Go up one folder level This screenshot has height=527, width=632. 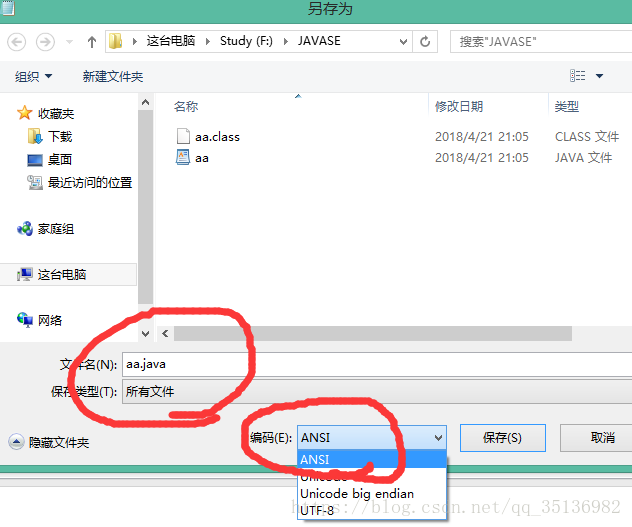pyautogui.click(x=92, y=42)
